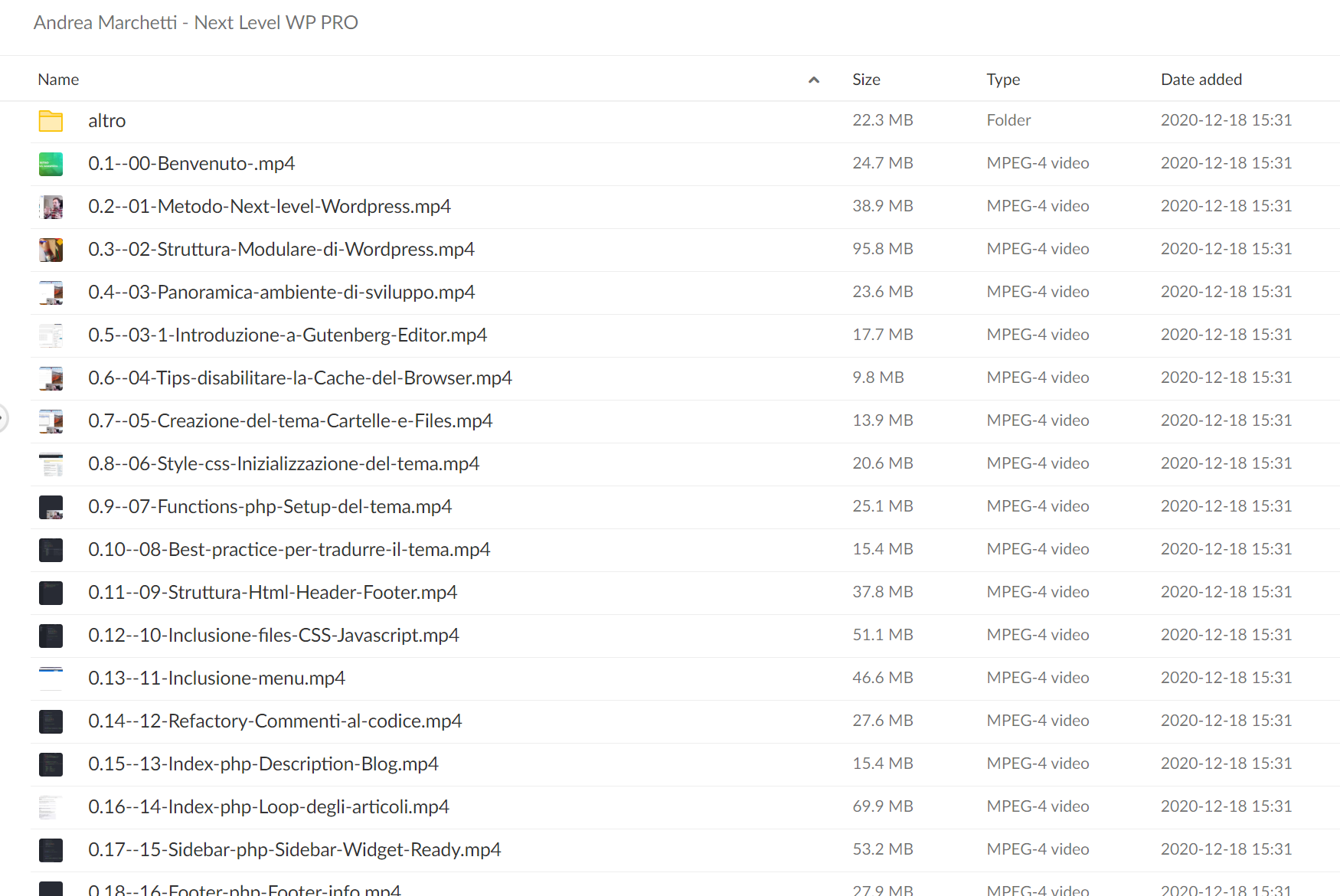Open 0.2--01-Metodo-Next-level-Wordpress.mp4 file name

pyautogui.click(x=270, y=207)
